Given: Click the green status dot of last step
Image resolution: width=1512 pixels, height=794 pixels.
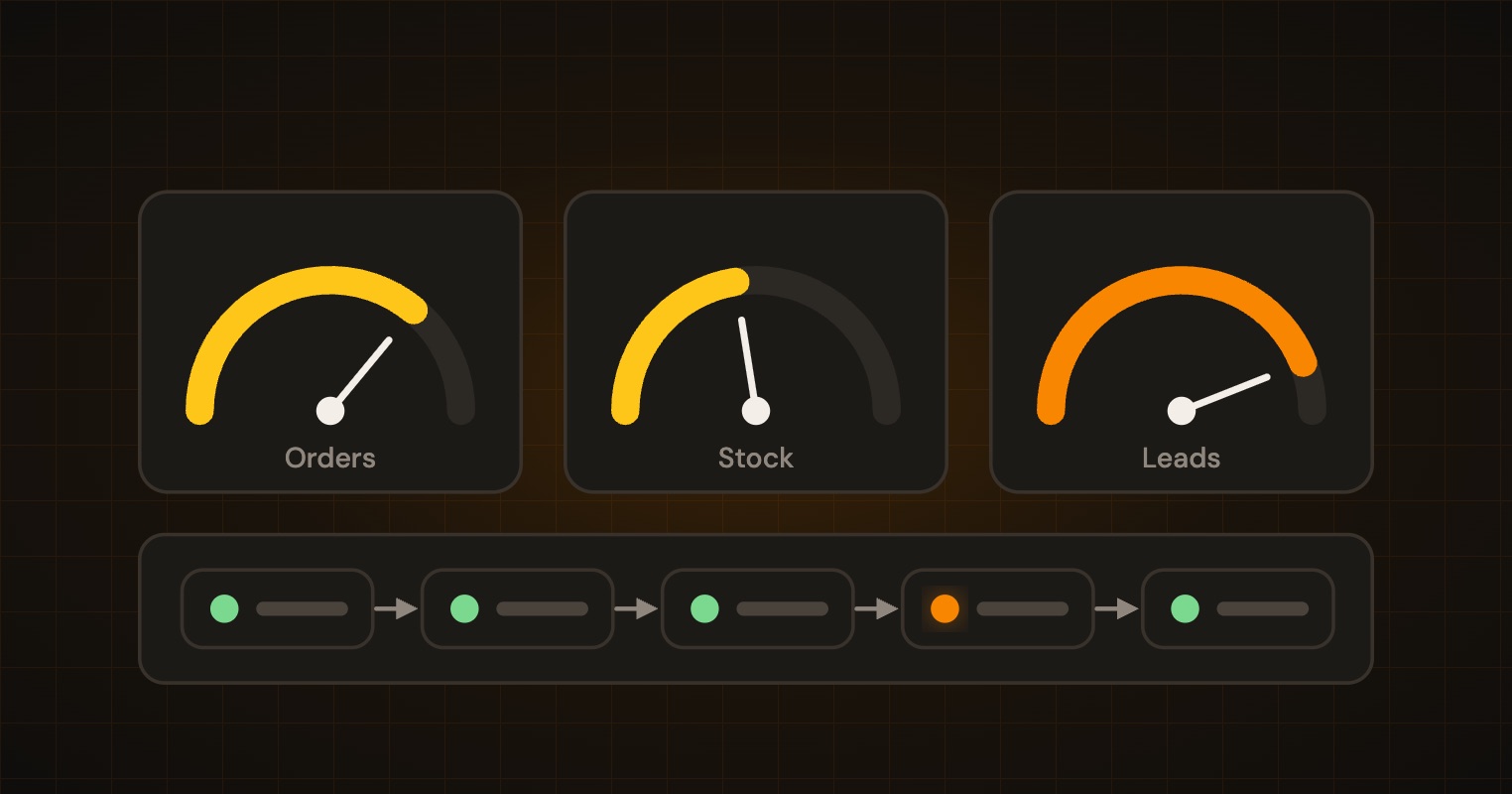Looking at the screenshot, I should [x=1186, y=608].
